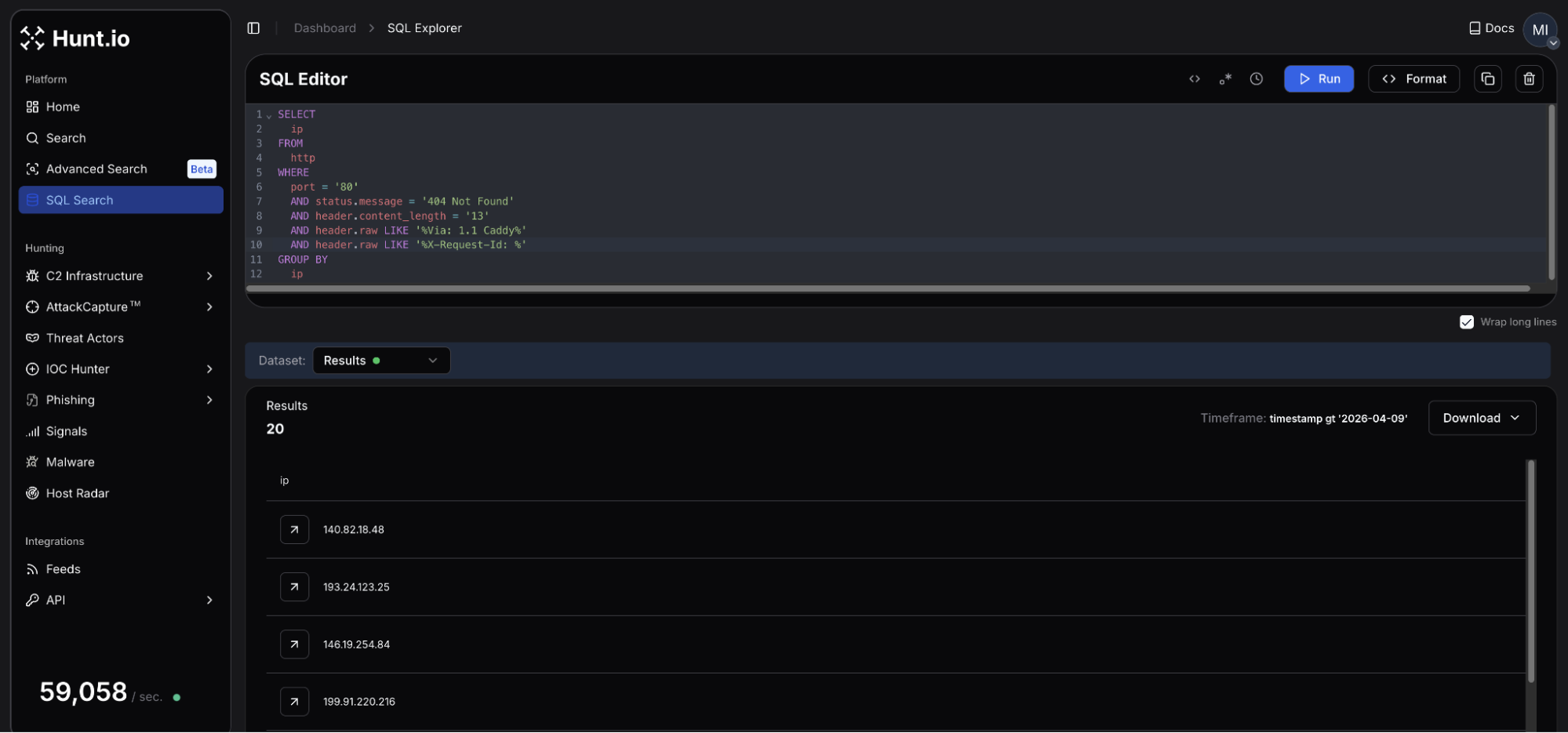Select Advanced Search in sidebar
The image size is (1568, 733).
pos(96,169)
